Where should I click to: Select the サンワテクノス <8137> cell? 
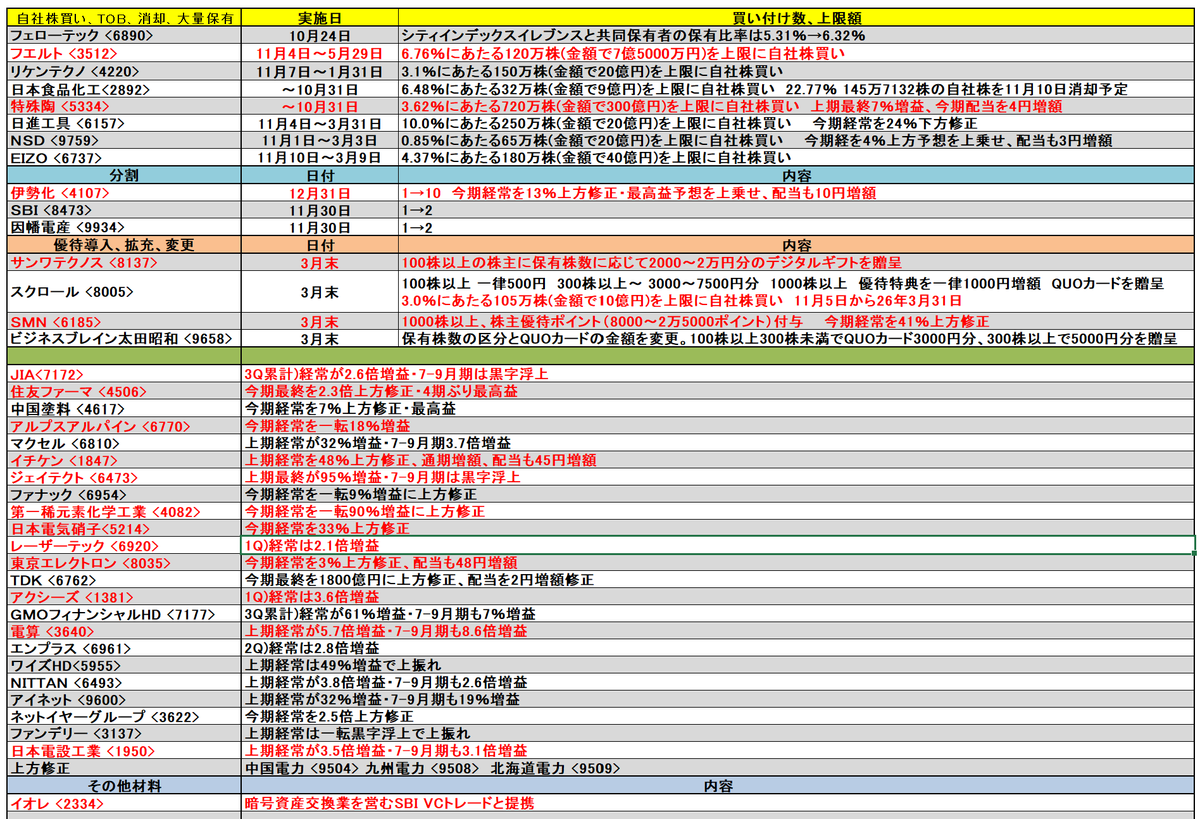(x=124, y=261)
